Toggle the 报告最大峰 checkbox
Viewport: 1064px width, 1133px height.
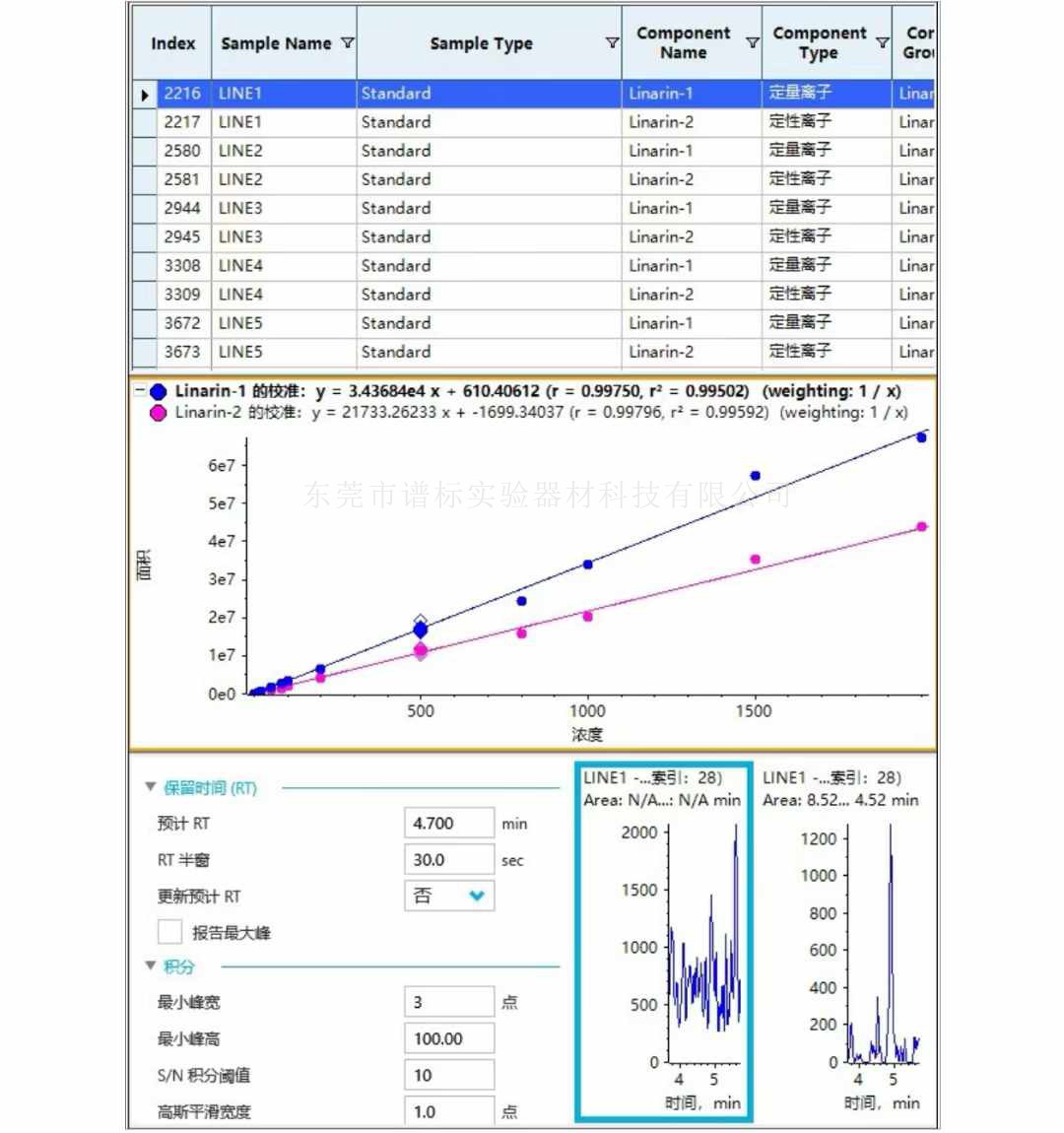coord(170,932)
